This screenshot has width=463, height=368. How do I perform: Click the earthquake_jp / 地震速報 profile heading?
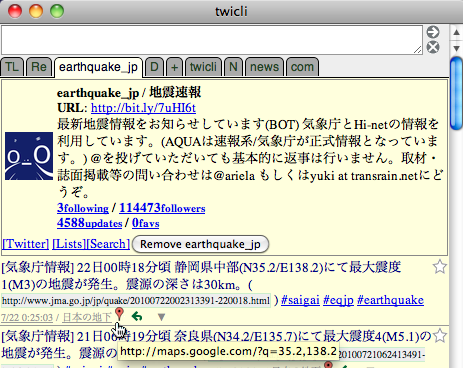coord(129,93)
